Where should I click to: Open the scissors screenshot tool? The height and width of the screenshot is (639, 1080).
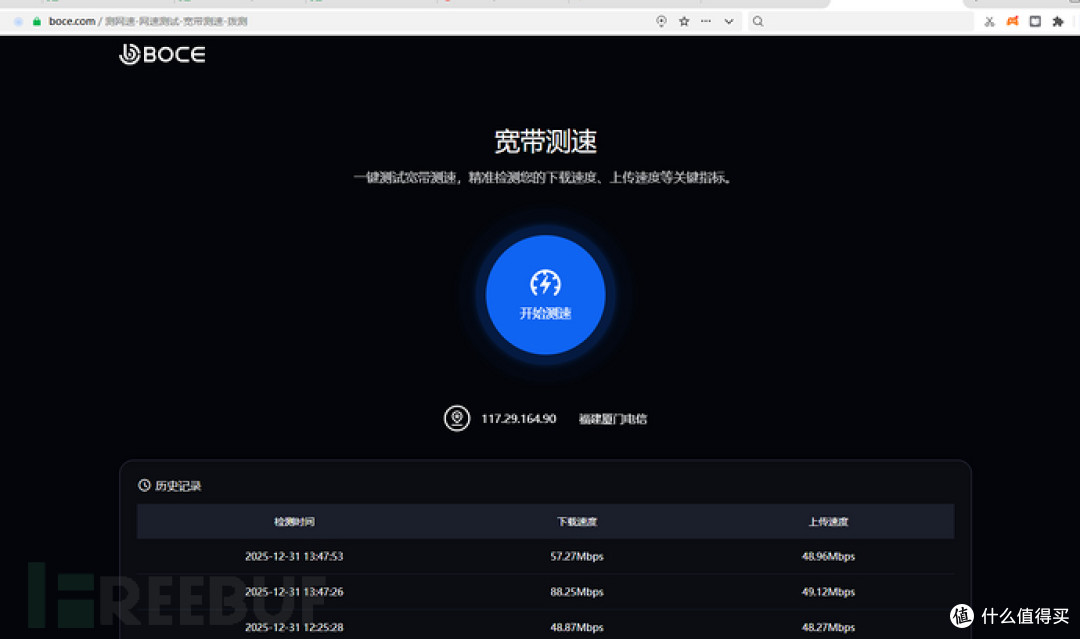[989, 21]
